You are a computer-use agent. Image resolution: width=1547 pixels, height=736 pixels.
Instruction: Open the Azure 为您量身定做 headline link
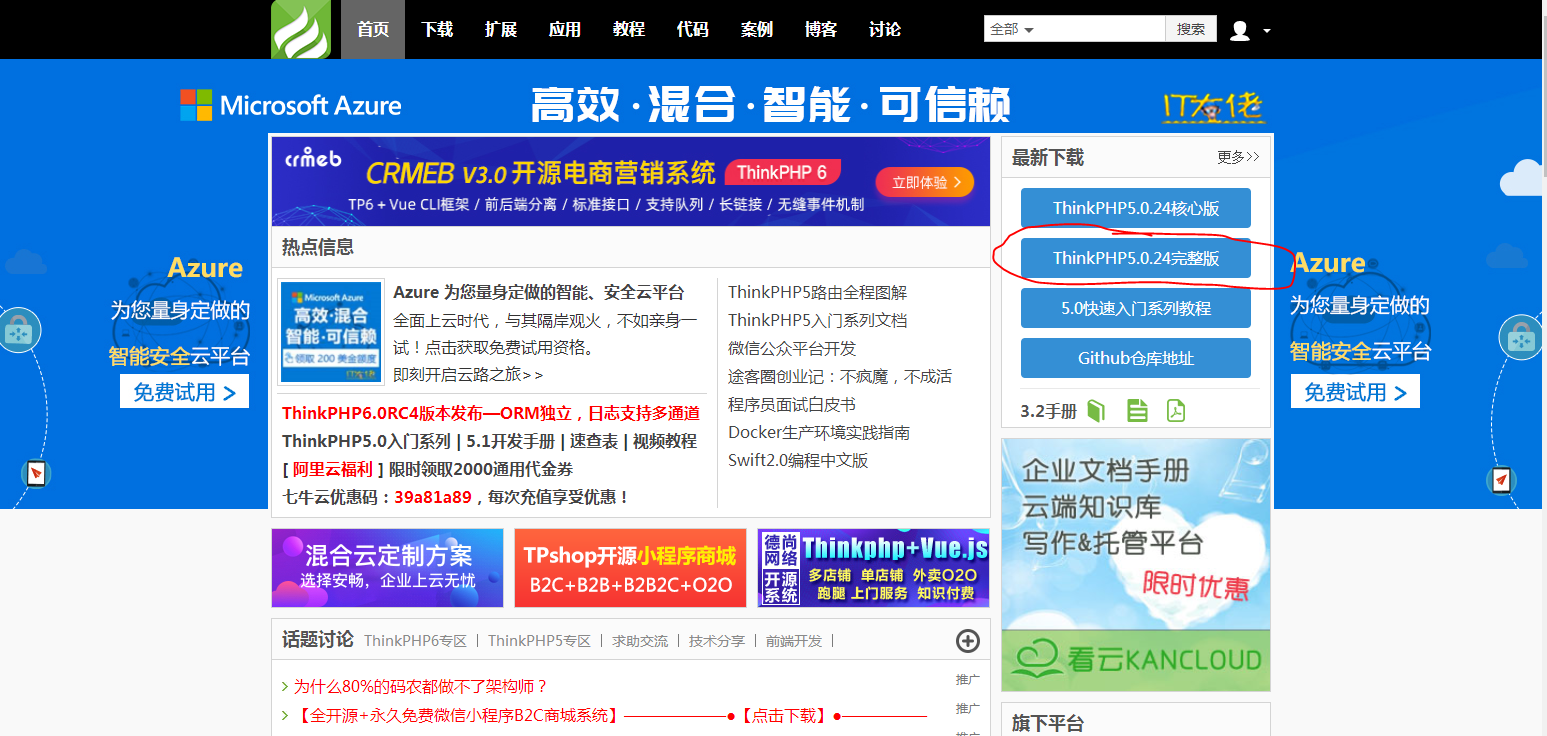[x=539, y=292]
